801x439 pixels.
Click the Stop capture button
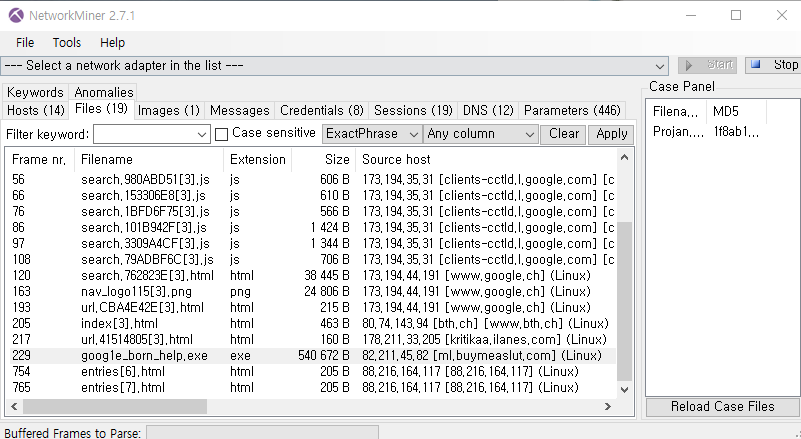tap(773, 65)
